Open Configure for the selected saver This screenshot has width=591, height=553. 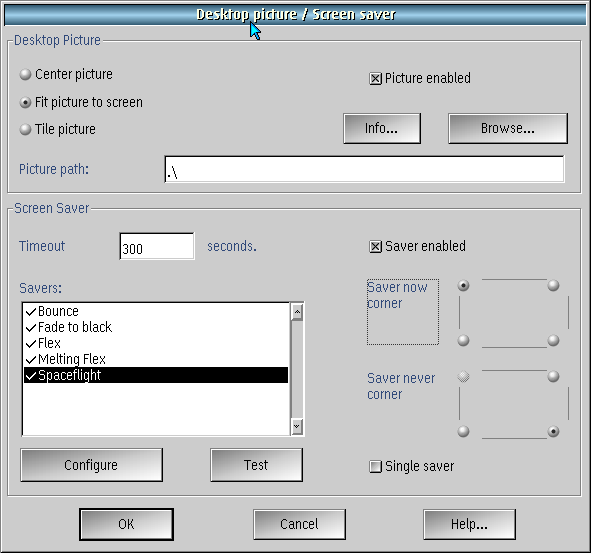tap(92, 465)
